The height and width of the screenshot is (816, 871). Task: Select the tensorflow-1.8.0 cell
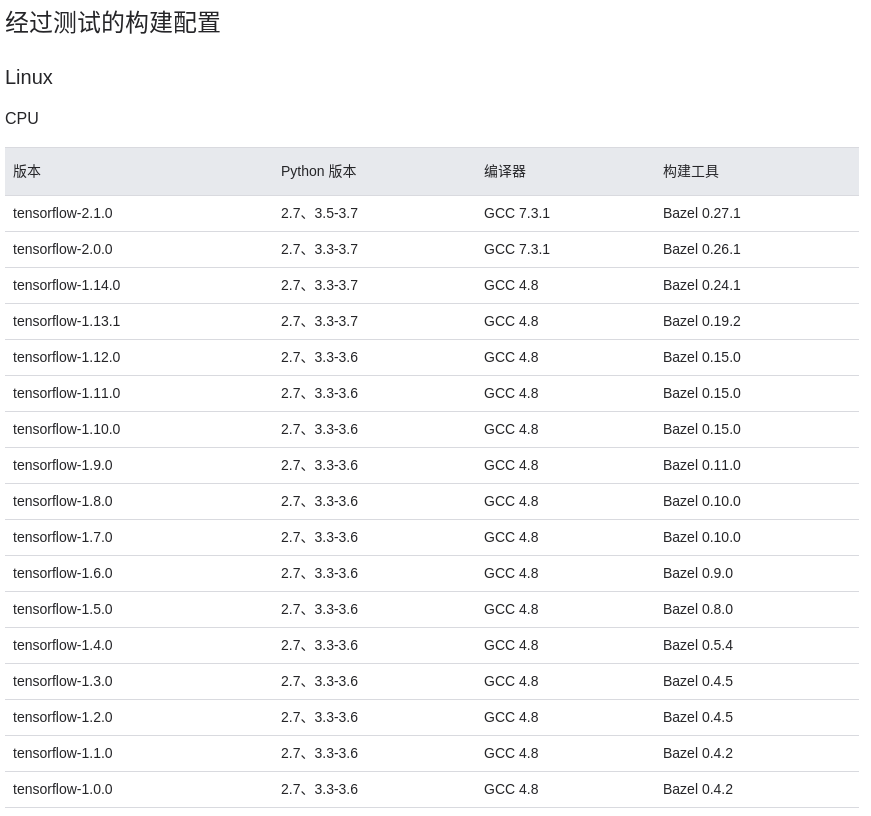point(63,502)
